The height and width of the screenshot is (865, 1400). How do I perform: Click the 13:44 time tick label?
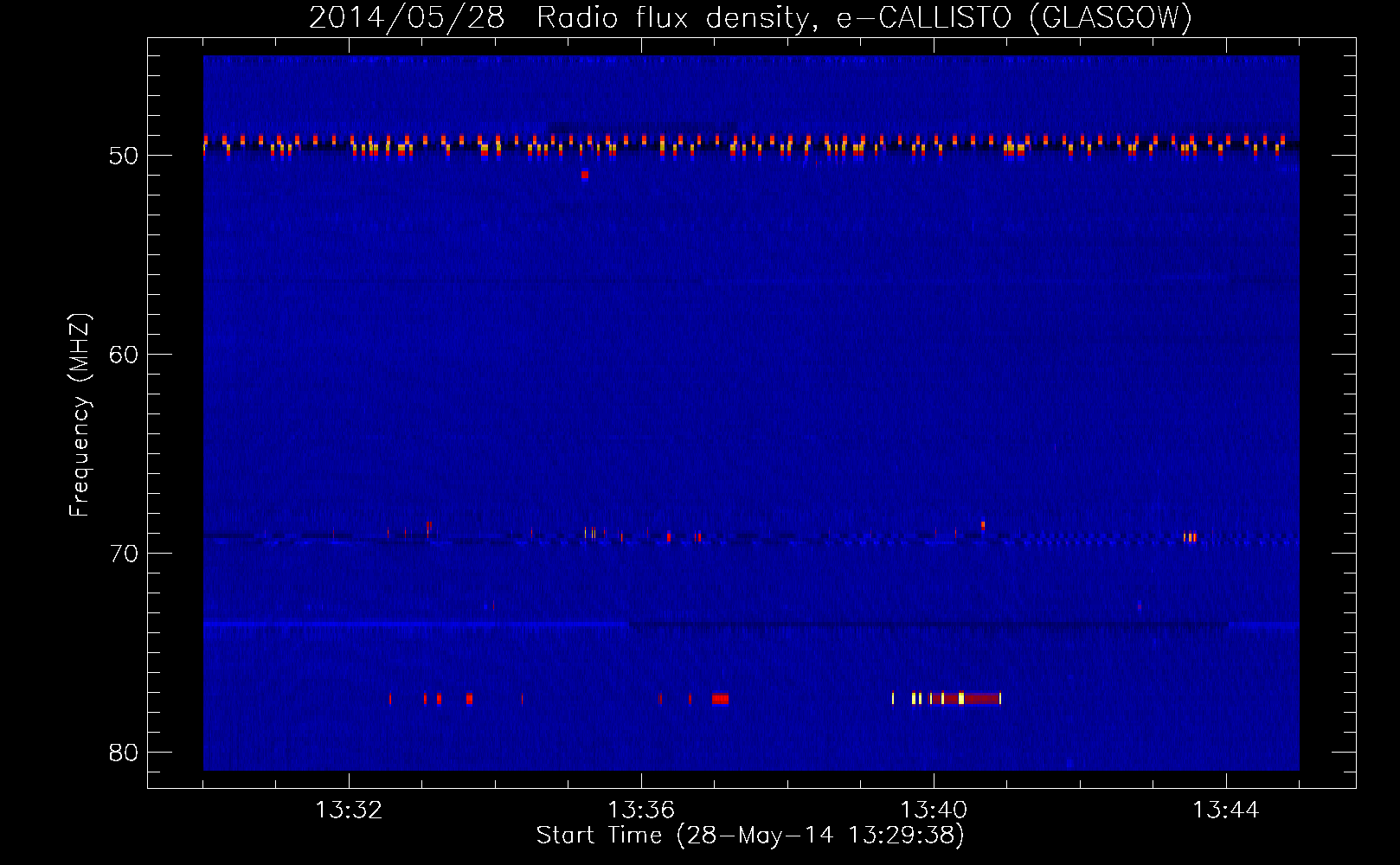1226,810
